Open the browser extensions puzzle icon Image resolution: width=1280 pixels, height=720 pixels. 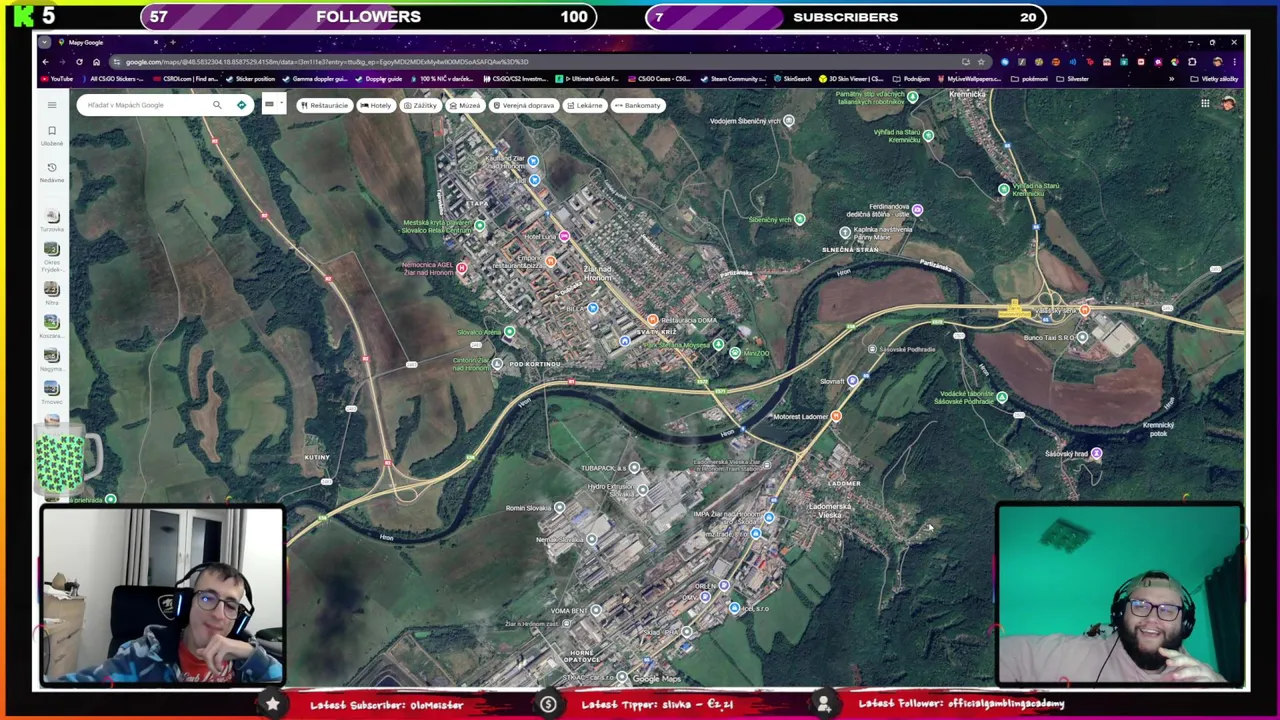(x=1192, y=62)
